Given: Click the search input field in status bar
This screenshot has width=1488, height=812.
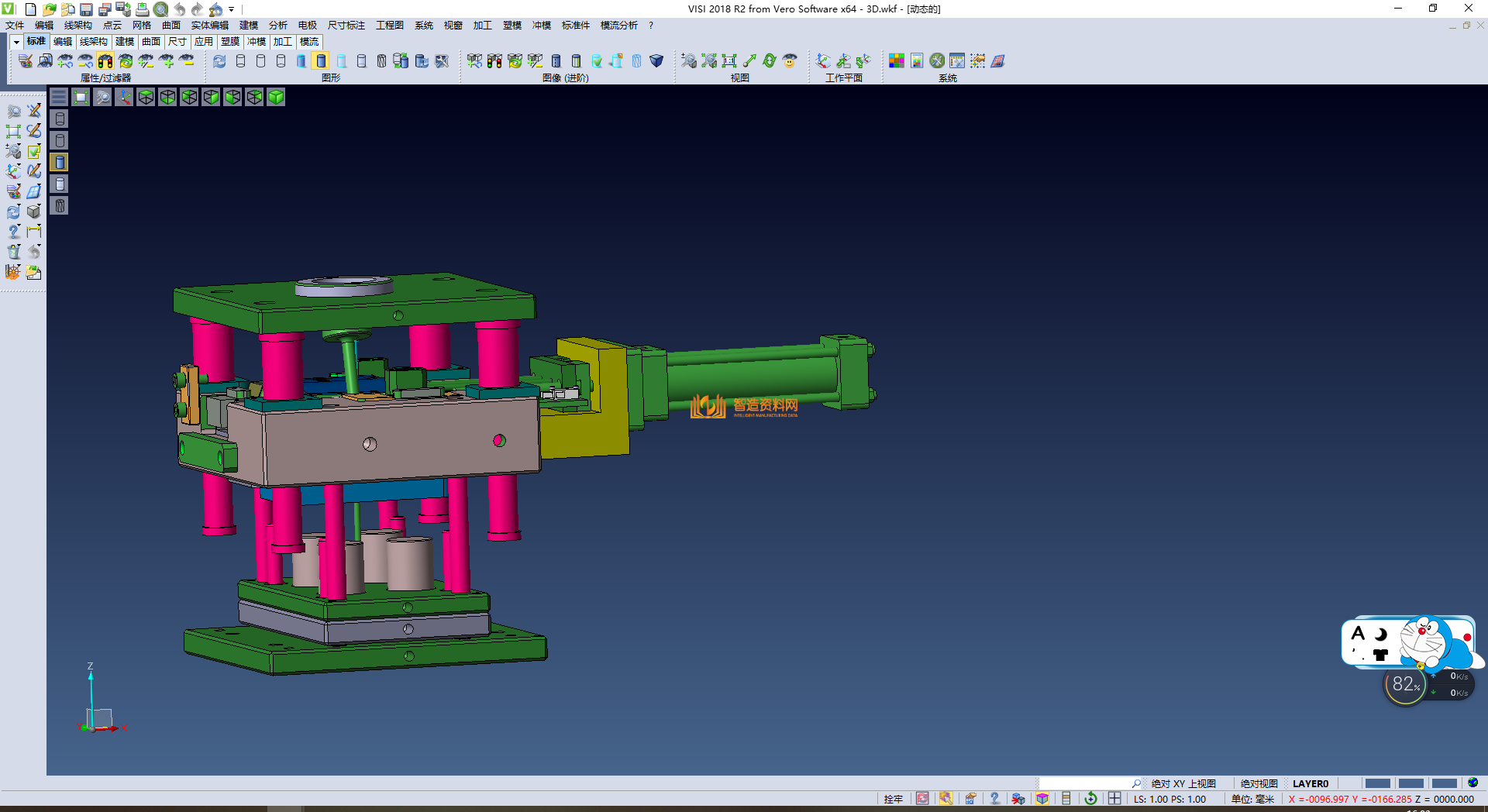Looking at the screenshot, I should coord(1085,783).
